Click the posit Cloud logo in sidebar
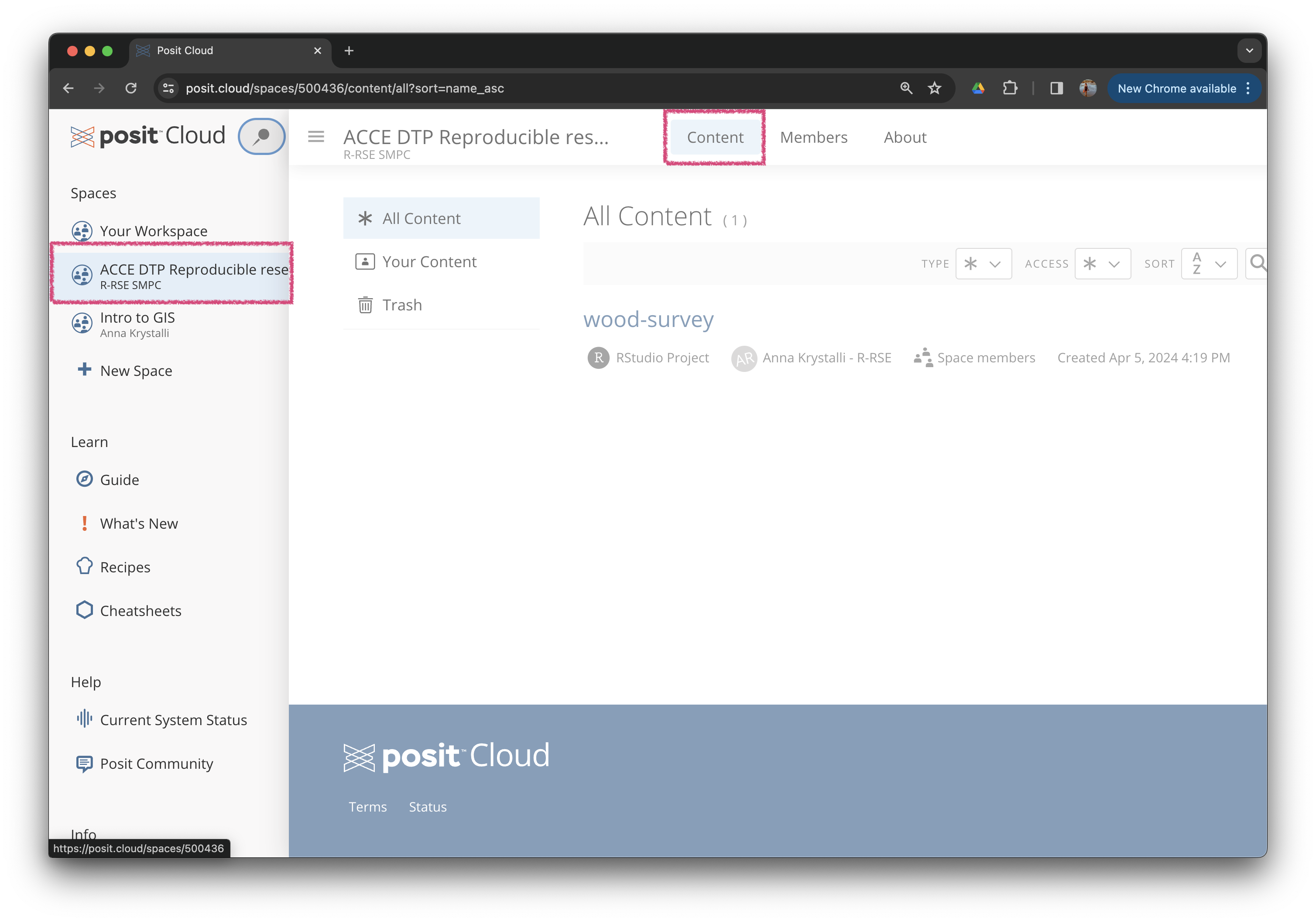Screen dimensions: 1316x922 click(x=148, y=137)
